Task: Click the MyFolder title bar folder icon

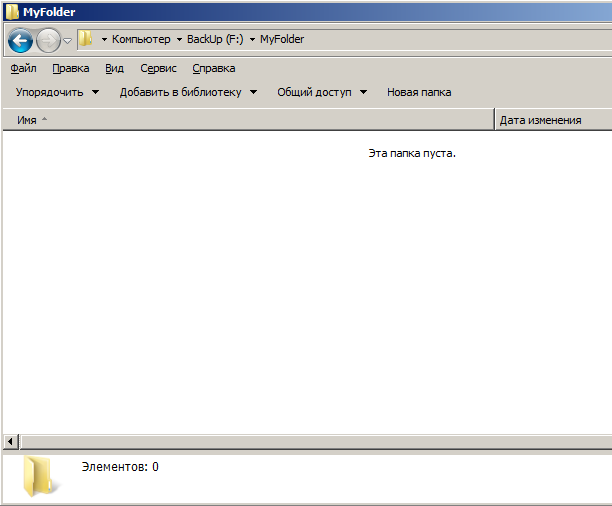Action: (x=11, y=12)
